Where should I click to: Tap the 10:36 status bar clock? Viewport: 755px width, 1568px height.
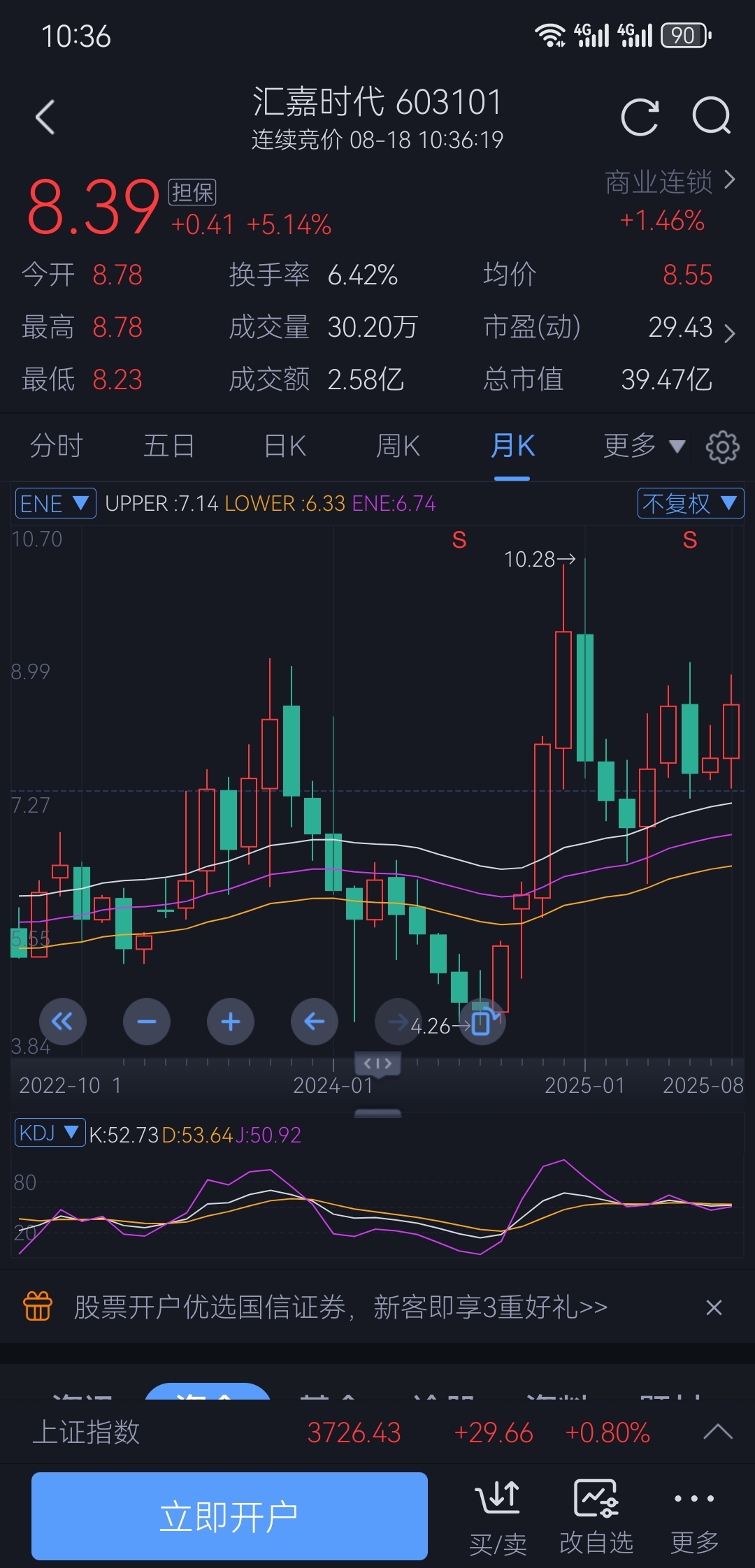click(x=75, y=36)
